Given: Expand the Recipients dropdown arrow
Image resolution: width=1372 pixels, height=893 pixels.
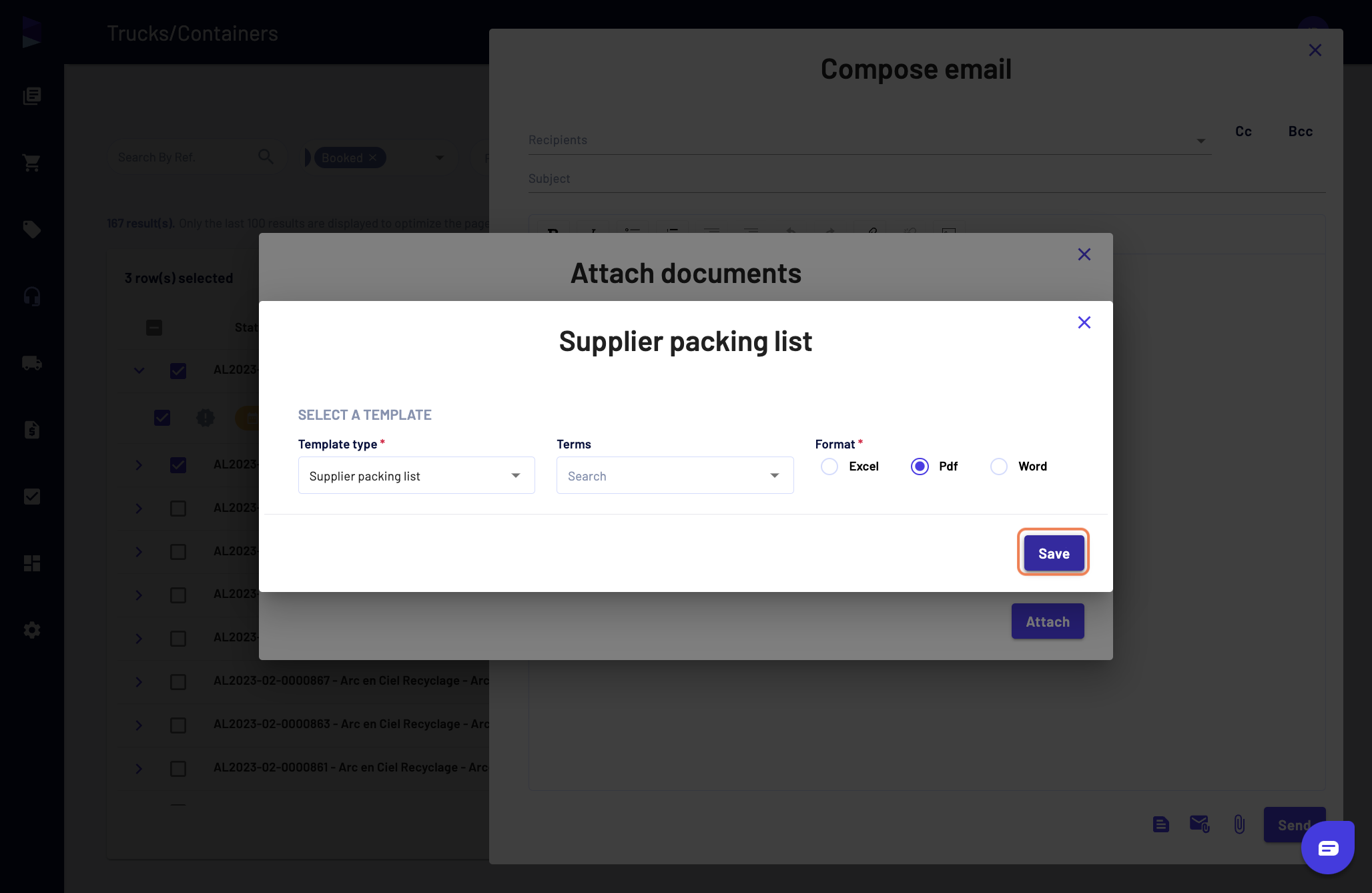Looking at the screenshot, I should tap(1200, 141).
